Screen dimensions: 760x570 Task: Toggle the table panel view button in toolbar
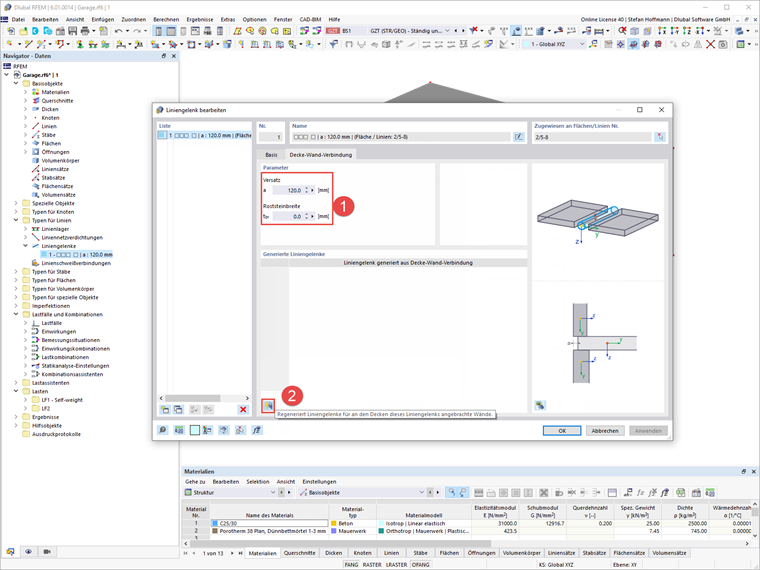[171, 31]
